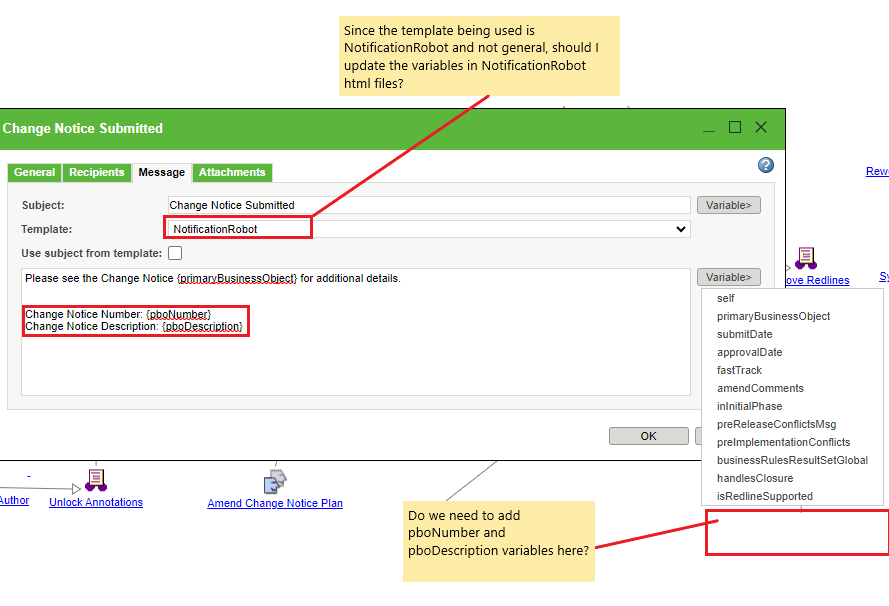Open the Variable> button next to Subject

pos(729,205)
